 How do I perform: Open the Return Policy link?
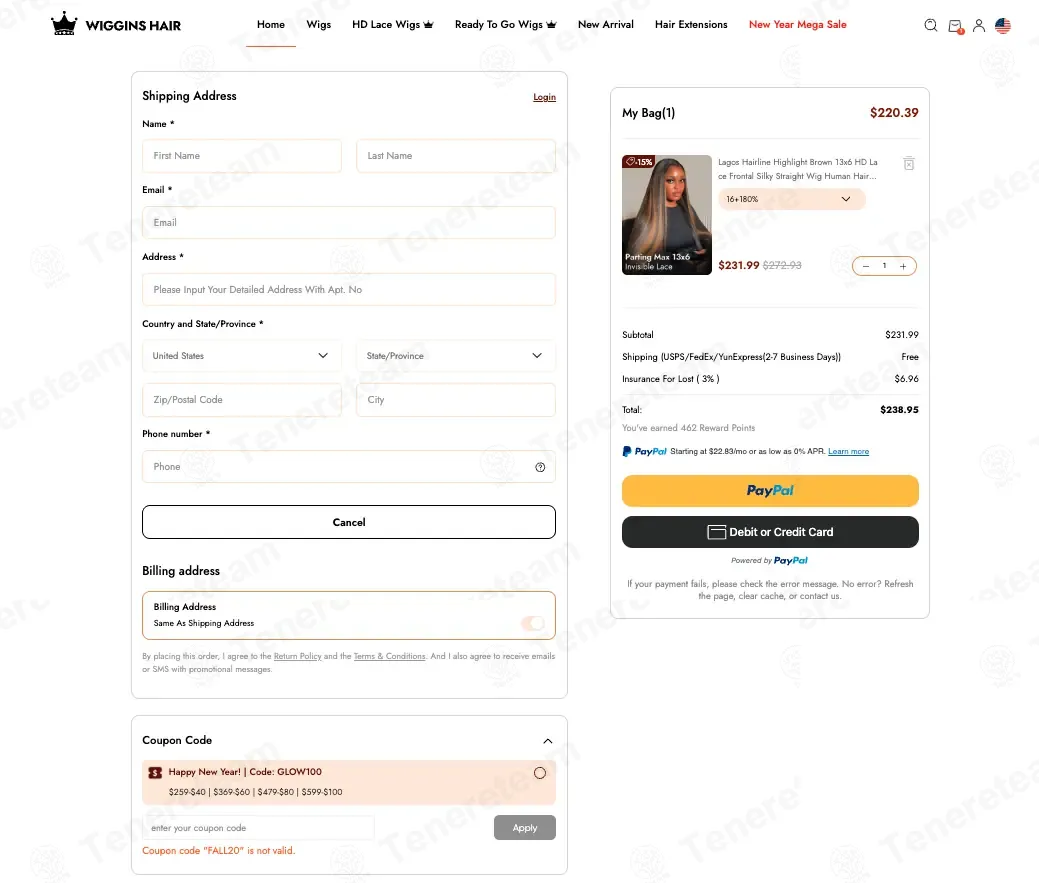coord(298,656)
